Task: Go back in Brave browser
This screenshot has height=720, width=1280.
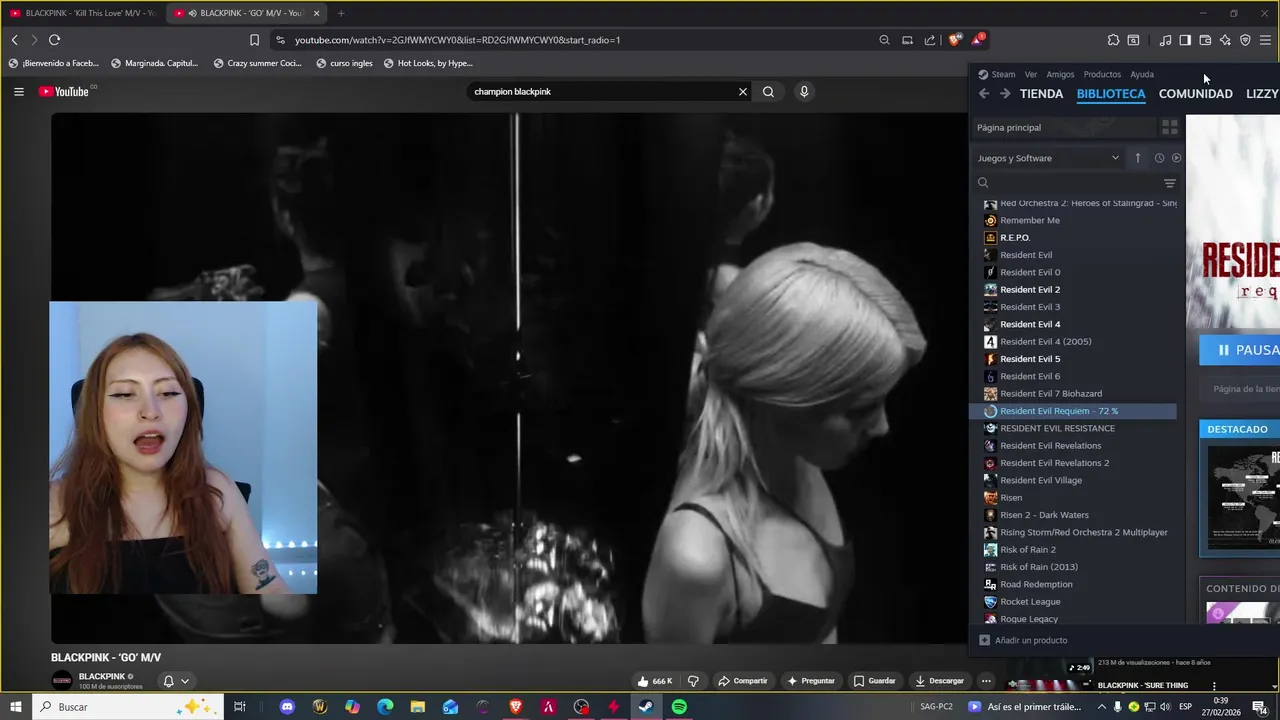Action: coord(14,40)
